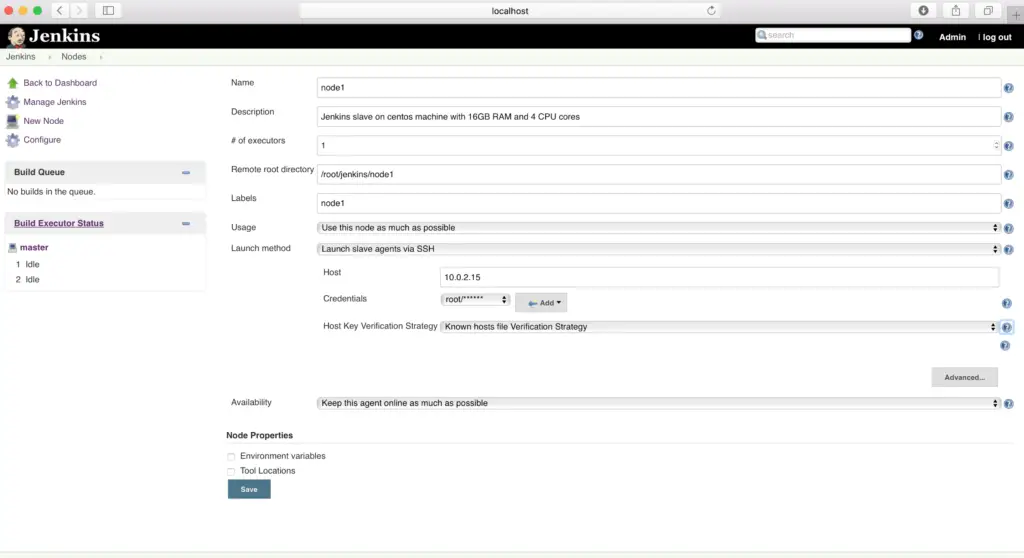The width and height of the screenshot is (1024, 558).
Task: Click the number of executors stepper
Action: 996,145
